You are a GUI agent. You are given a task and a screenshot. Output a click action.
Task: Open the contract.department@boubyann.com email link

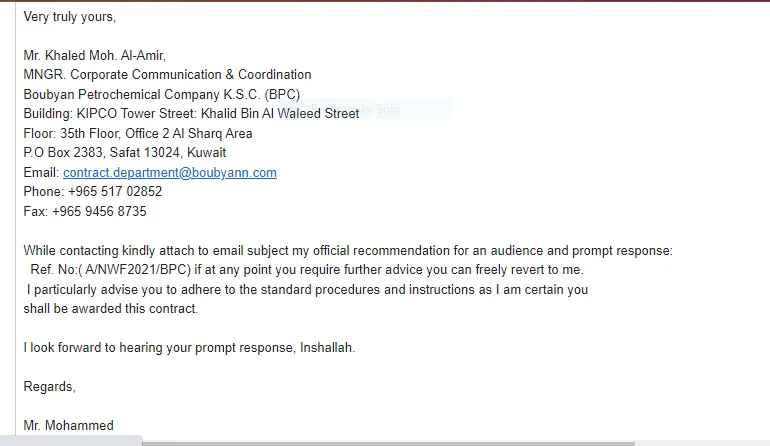point(170,173)
